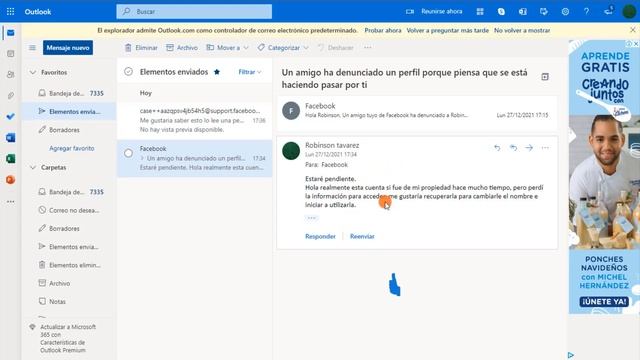This screenshot has width=640, height=360.
Task: Start a Reunirse ahora meeting
Action: tap(434, 11)
